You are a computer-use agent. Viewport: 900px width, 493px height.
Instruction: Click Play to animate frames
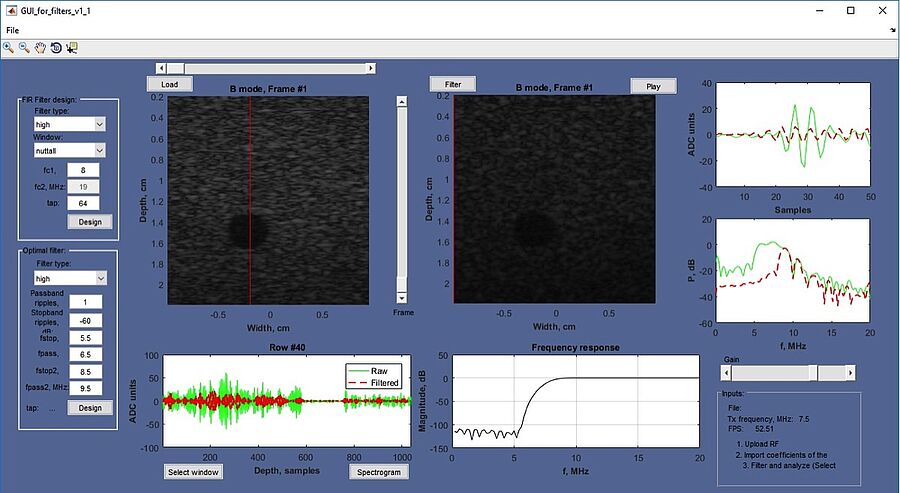pyautogui.click(x=653, y=86)
